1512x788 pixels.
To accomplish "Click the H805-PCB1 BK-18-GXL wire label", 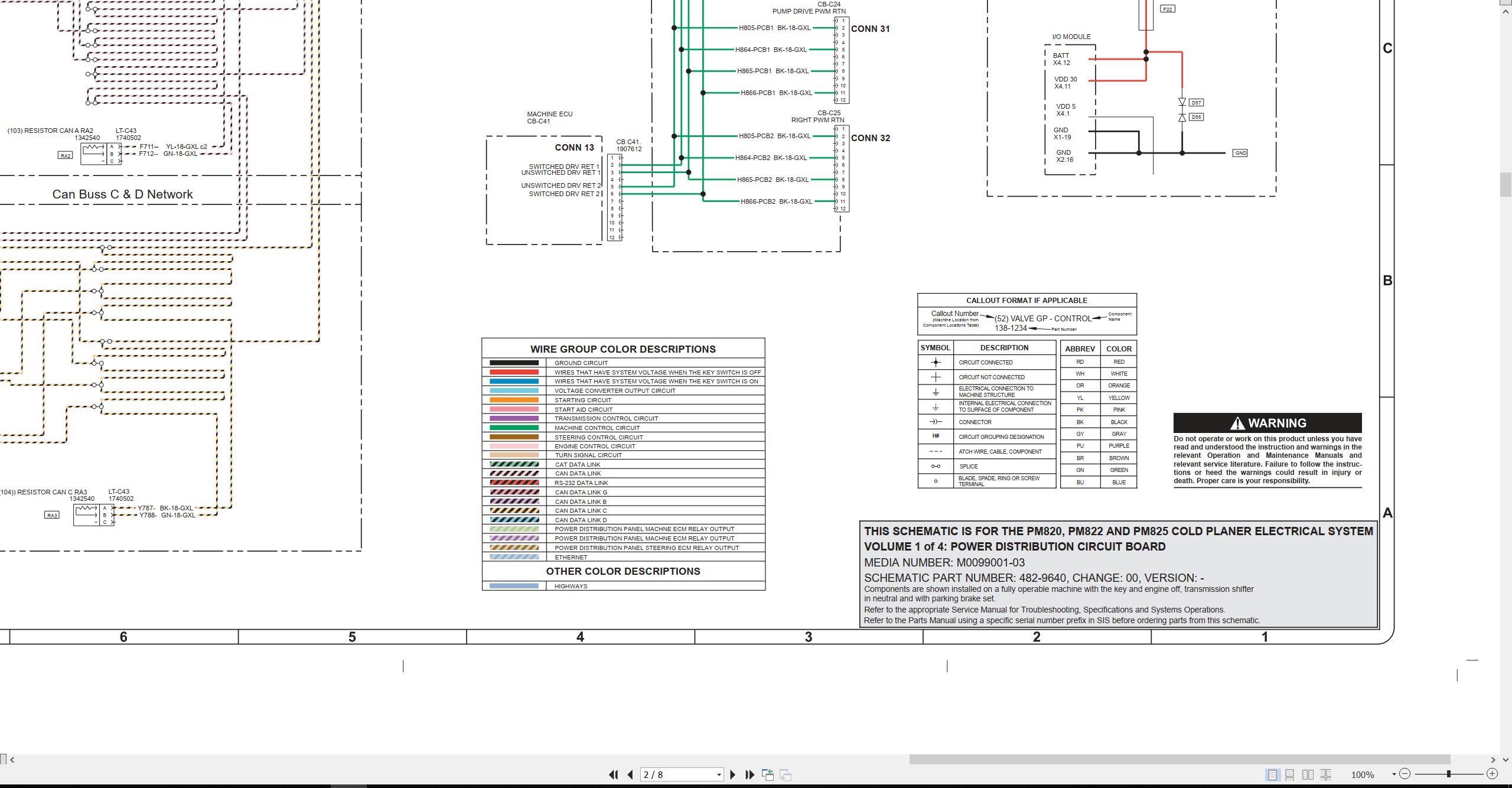I will (774, 28).
